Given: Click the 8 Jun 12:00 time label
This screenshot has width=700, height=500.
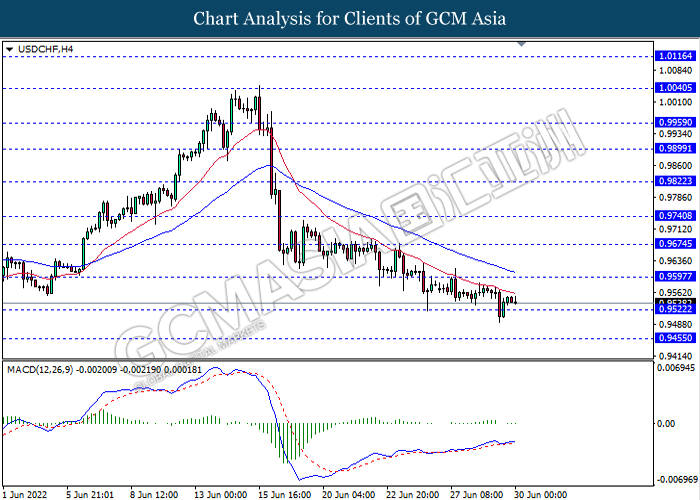Looking at the screenshot, I should pos(154,495).
